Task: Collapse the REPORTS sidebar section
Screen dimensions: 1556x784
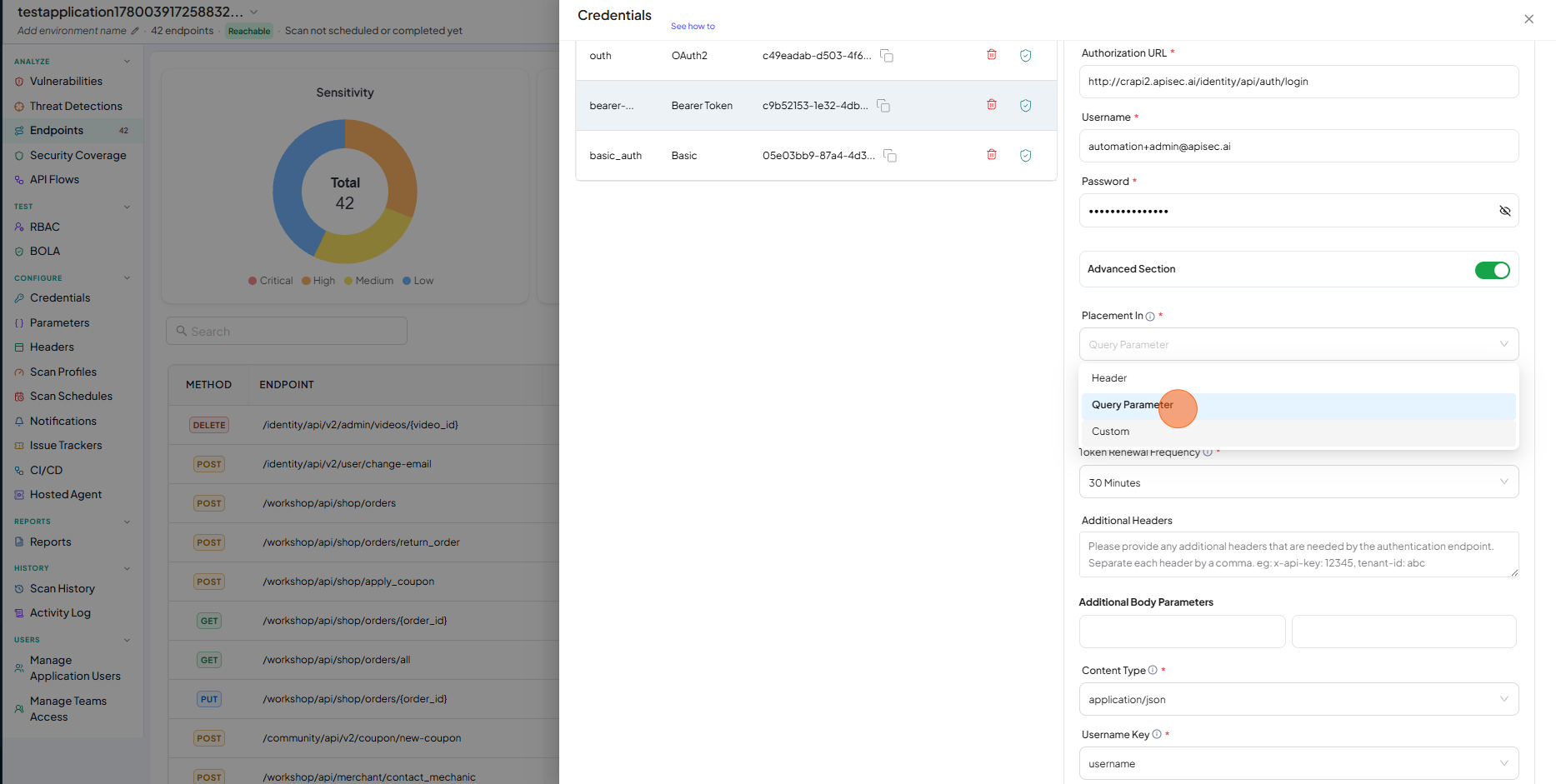Action: coord(127,522)
